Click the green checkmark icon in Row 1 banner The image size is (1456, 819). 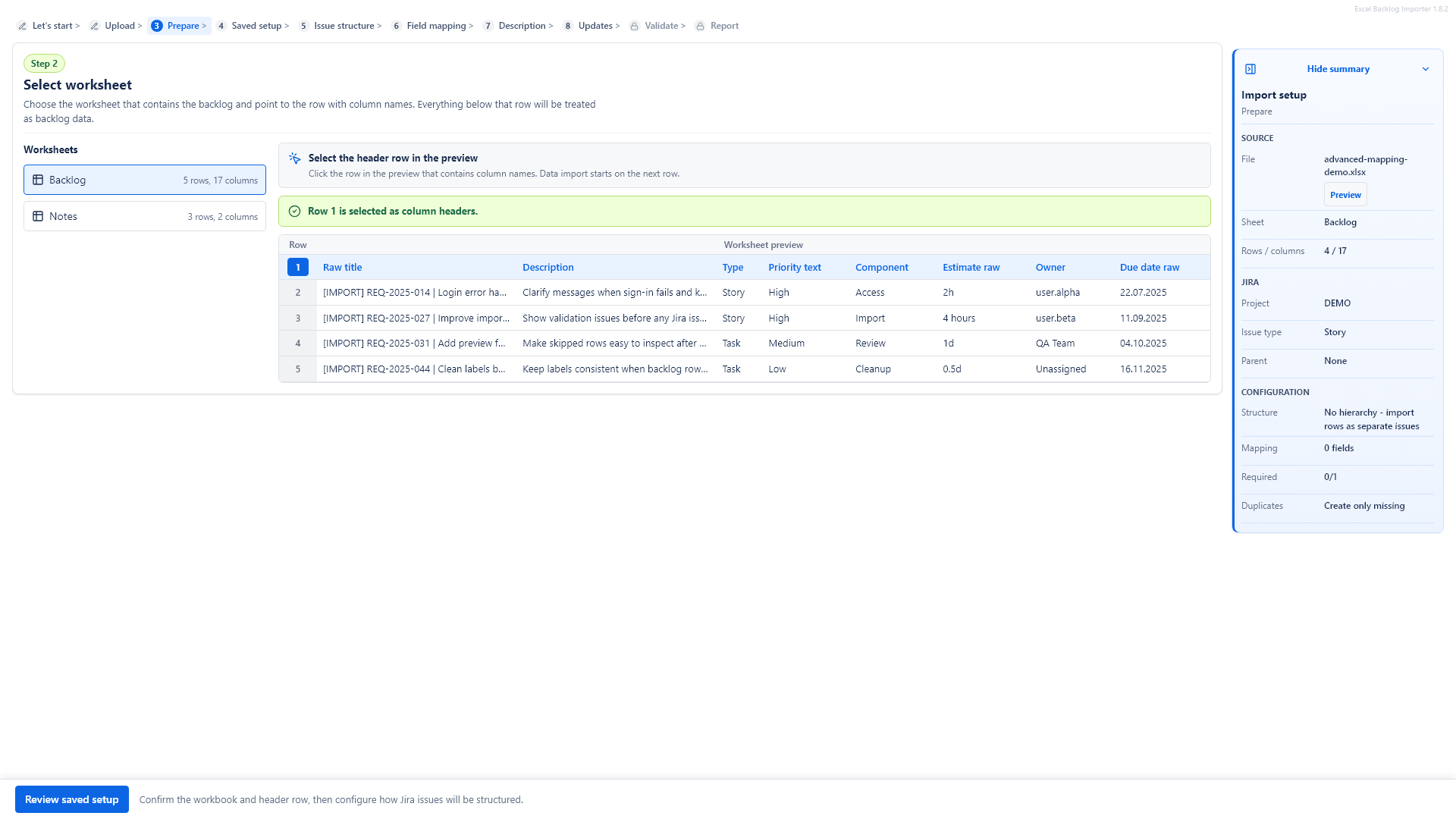pos(295,212)
